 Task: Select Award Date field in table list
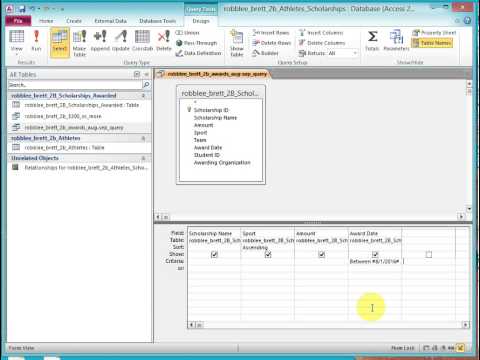pos(208,148)
